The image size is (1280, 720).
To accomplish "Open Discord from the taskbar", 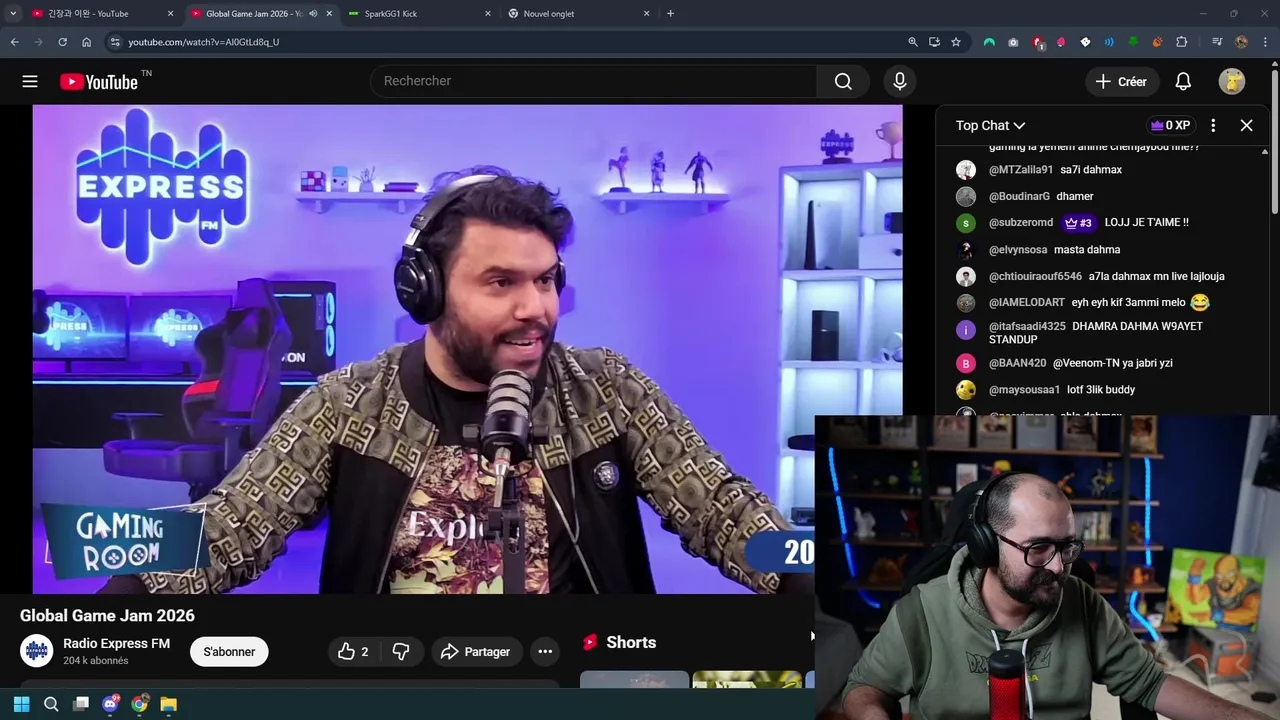I will click(x=110, y=704).
